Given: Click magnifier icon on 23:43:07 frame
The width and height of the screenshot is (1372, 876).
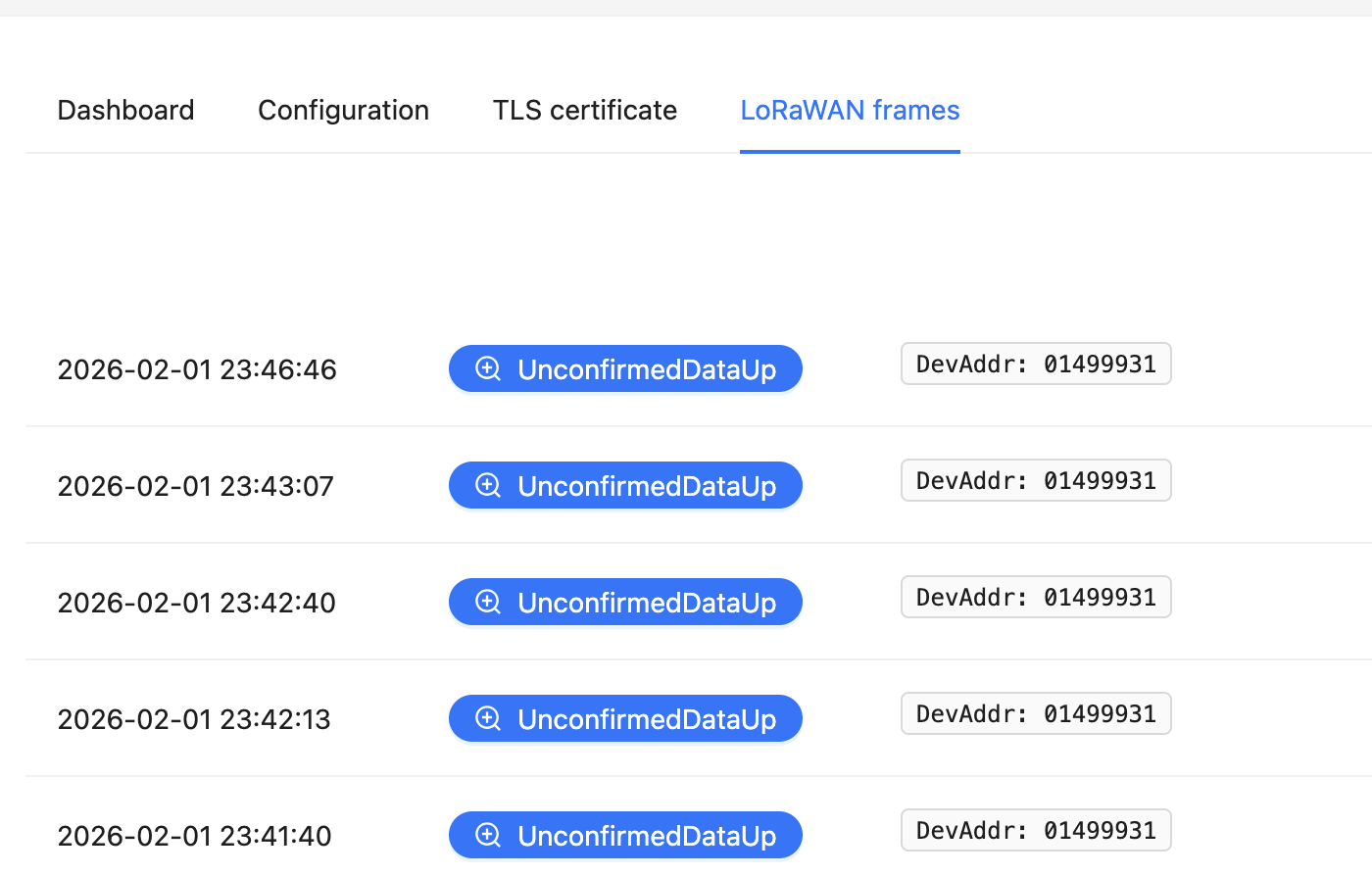Looking at the screenshot, I should coord(488,485).
